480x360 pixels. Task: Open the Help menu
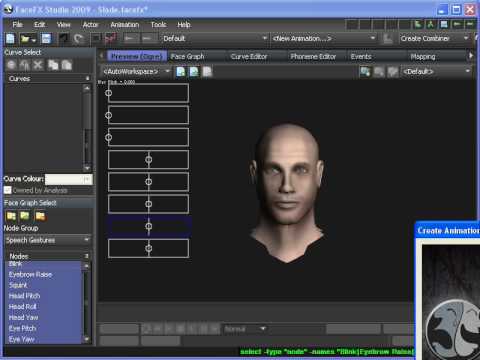click(184, 25)
